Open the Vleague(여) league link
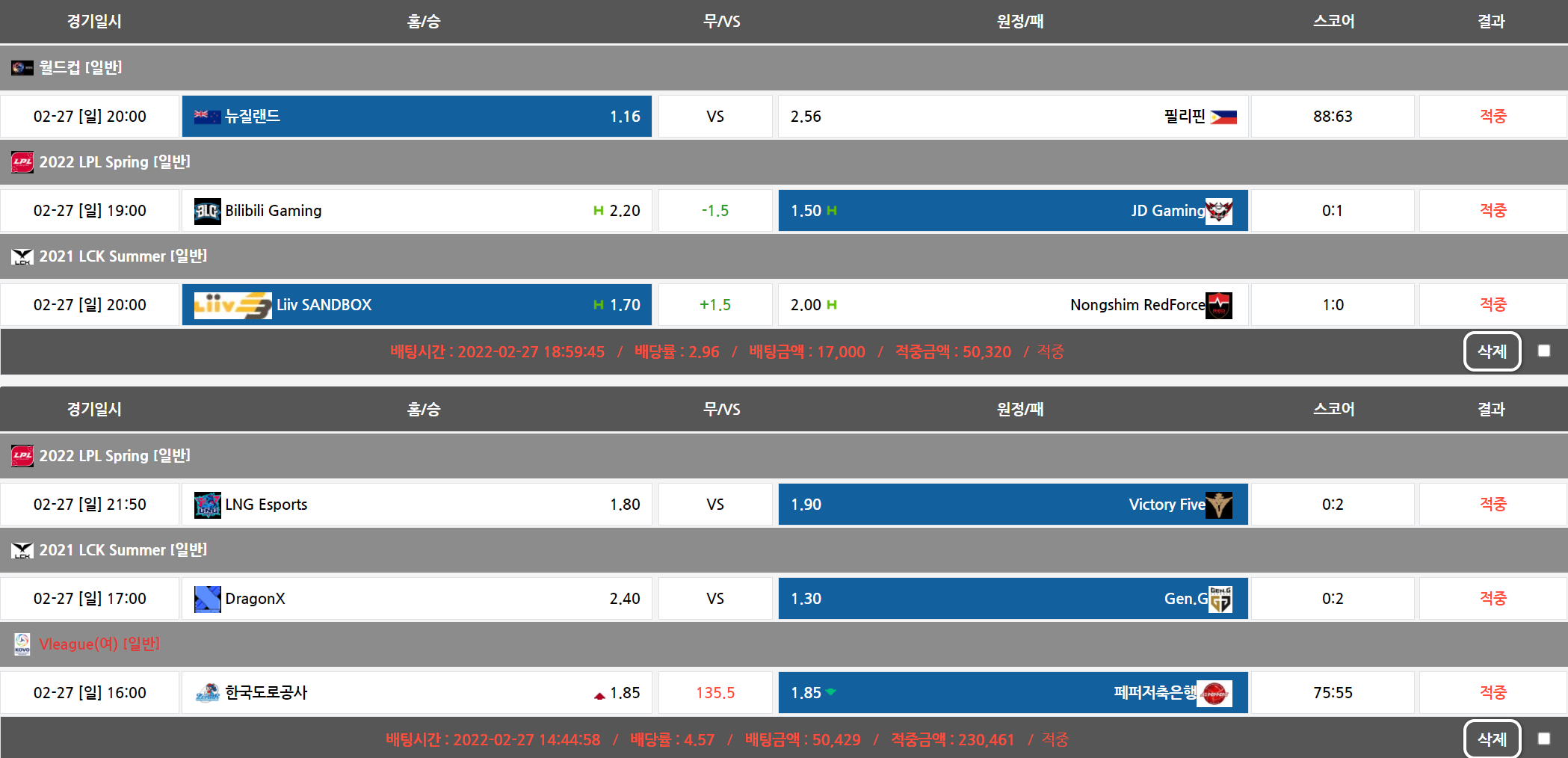 (99, 644)
